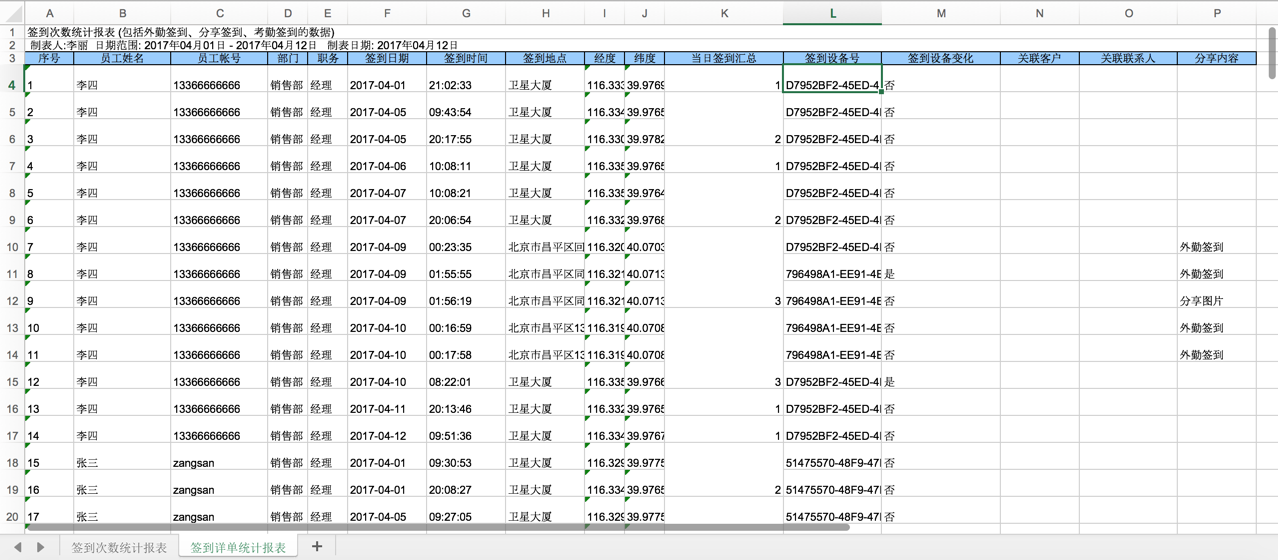The width and height of the screenshot is (1278, 560).
Task: Go to next sheet with right arrow
Action: 40,547
